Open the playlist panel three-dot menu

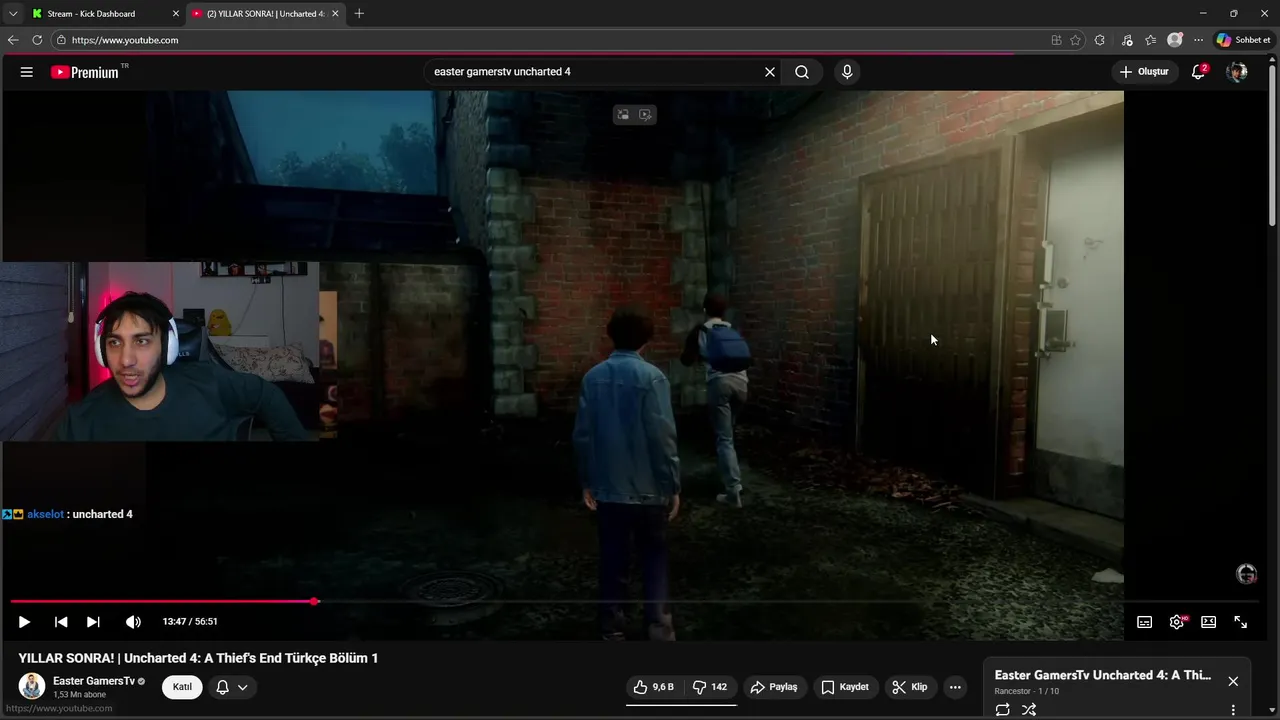point(1233,710)
